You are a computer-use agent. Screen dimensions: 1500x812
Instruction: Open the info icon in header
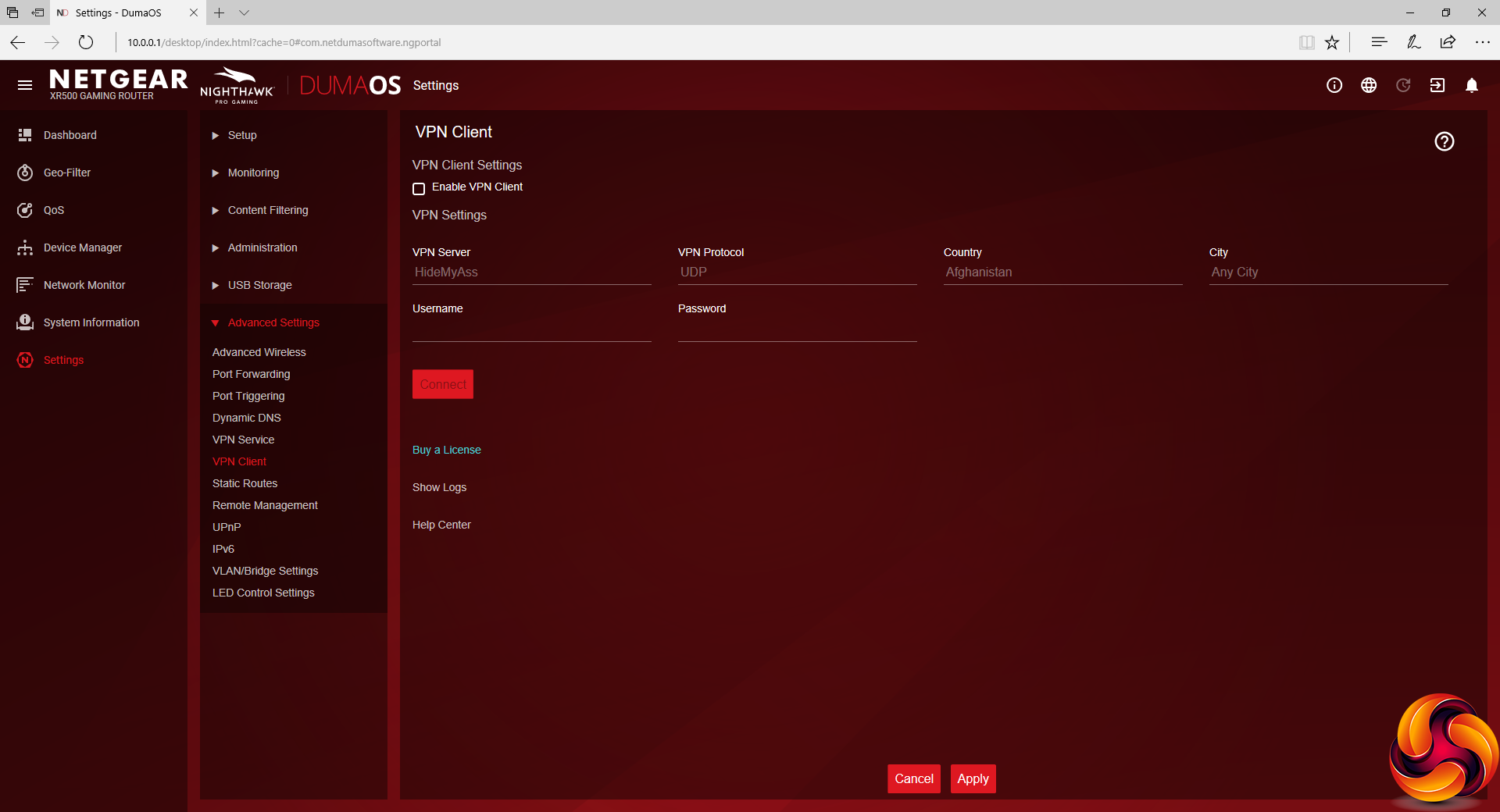point(1334,85)
